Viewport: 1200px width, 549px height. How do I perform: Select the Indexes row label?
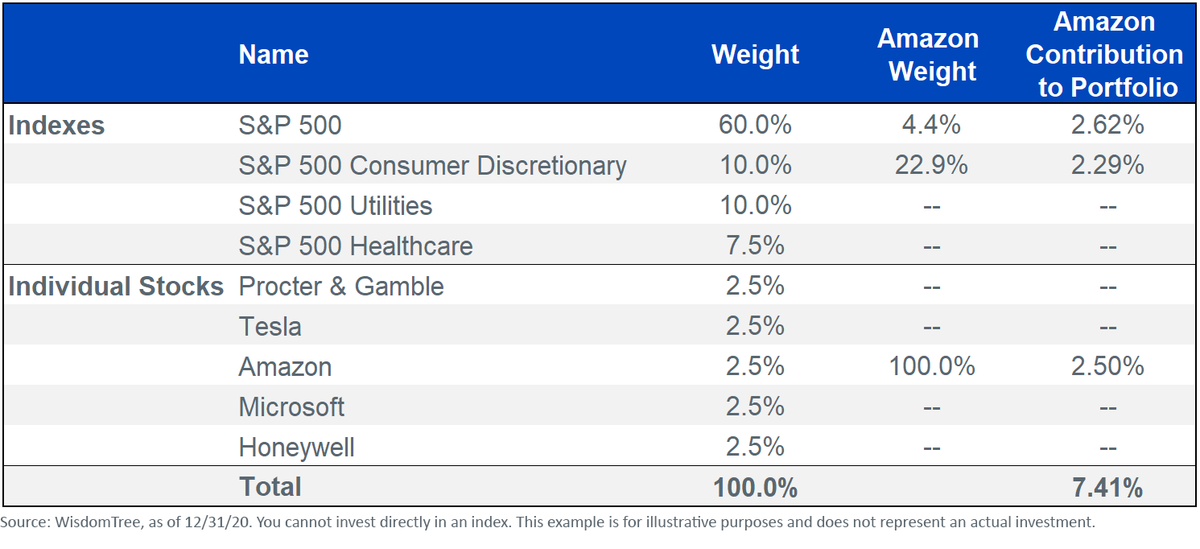pyautogui.click(x=57, y=125)
